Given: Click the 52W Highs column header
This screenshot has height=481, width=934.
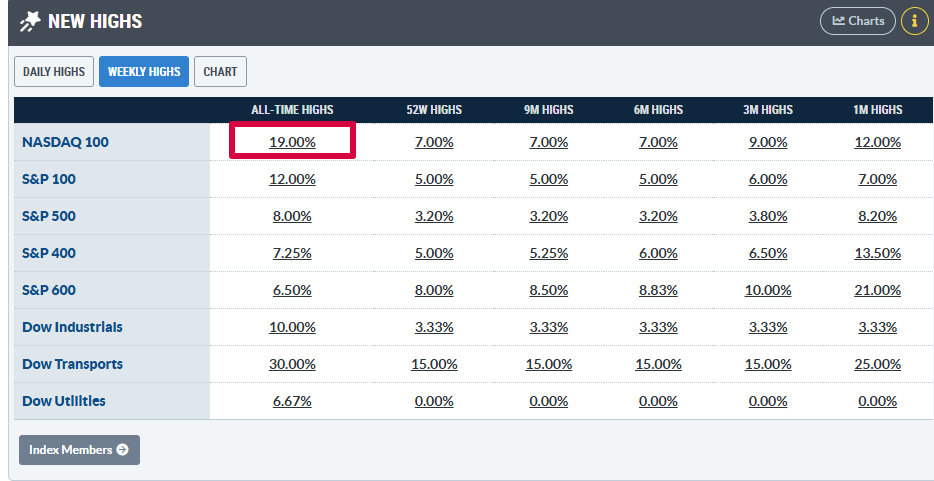Looking at the screenshot, I should point(434,110).
